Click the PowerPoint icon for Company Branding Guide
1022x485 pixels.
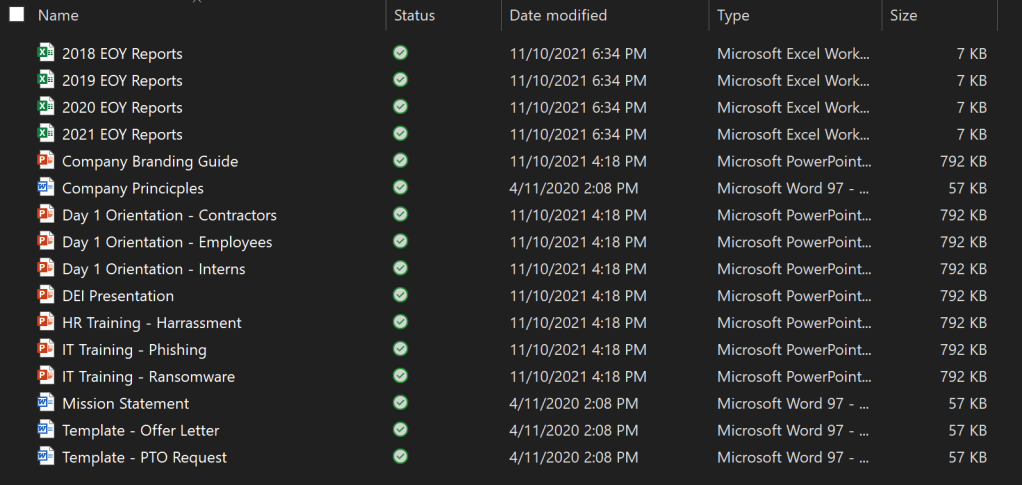click(x=45, y=161)
